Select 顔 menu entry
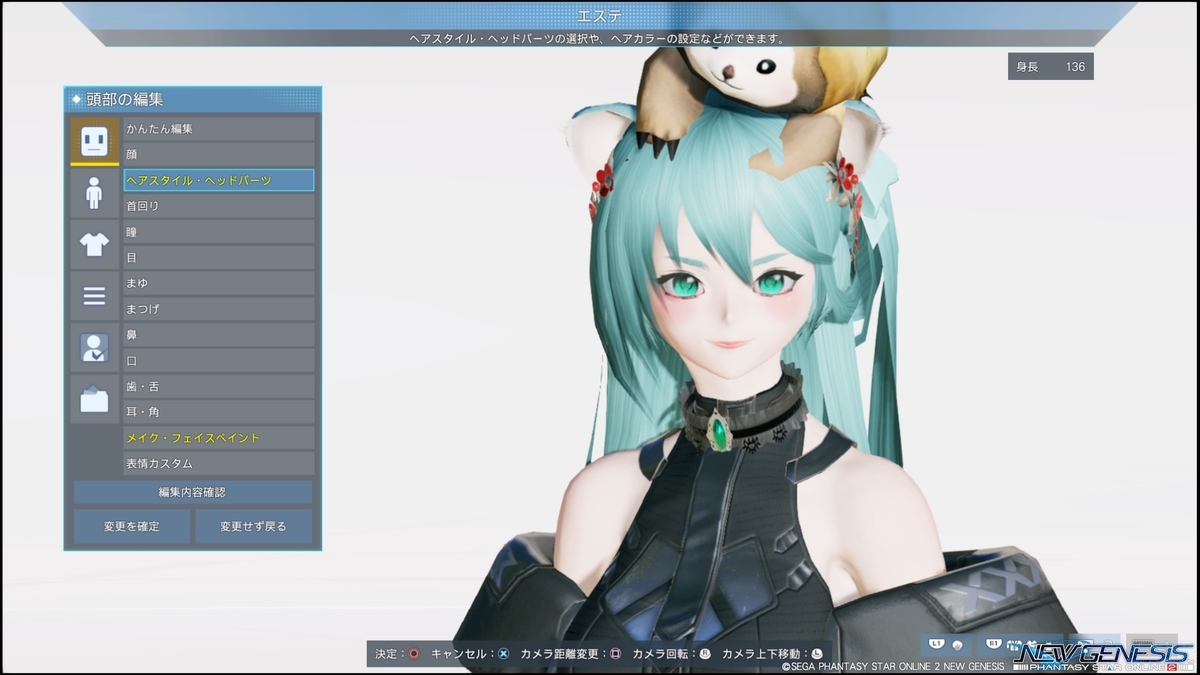The height and width of the screenshot is (675, 1200). (218, 154)
